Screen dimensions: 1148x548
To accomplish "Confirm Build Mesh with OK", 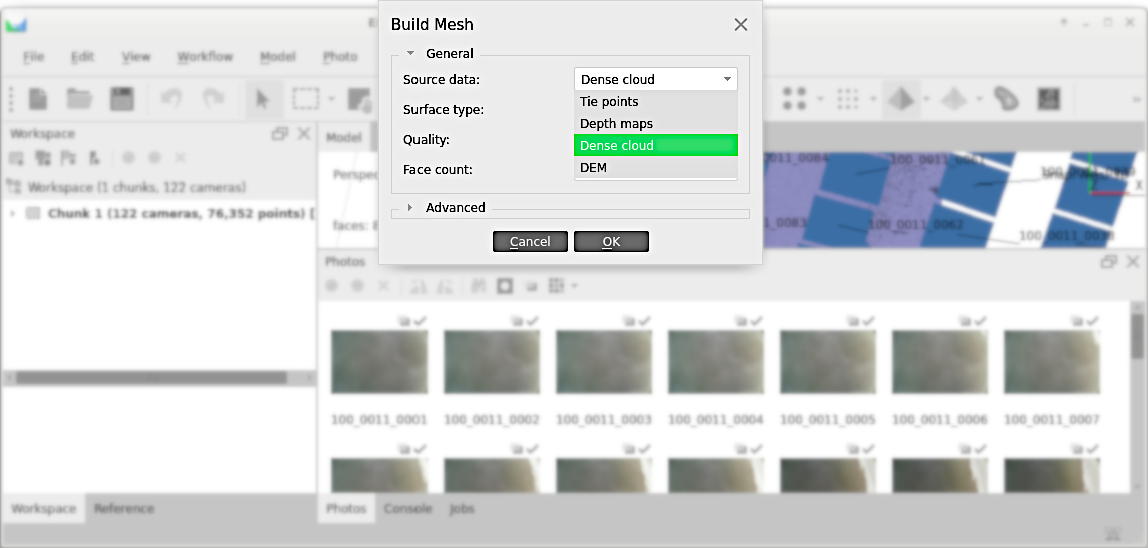I will pyautogui.click(x=611, y=242).
